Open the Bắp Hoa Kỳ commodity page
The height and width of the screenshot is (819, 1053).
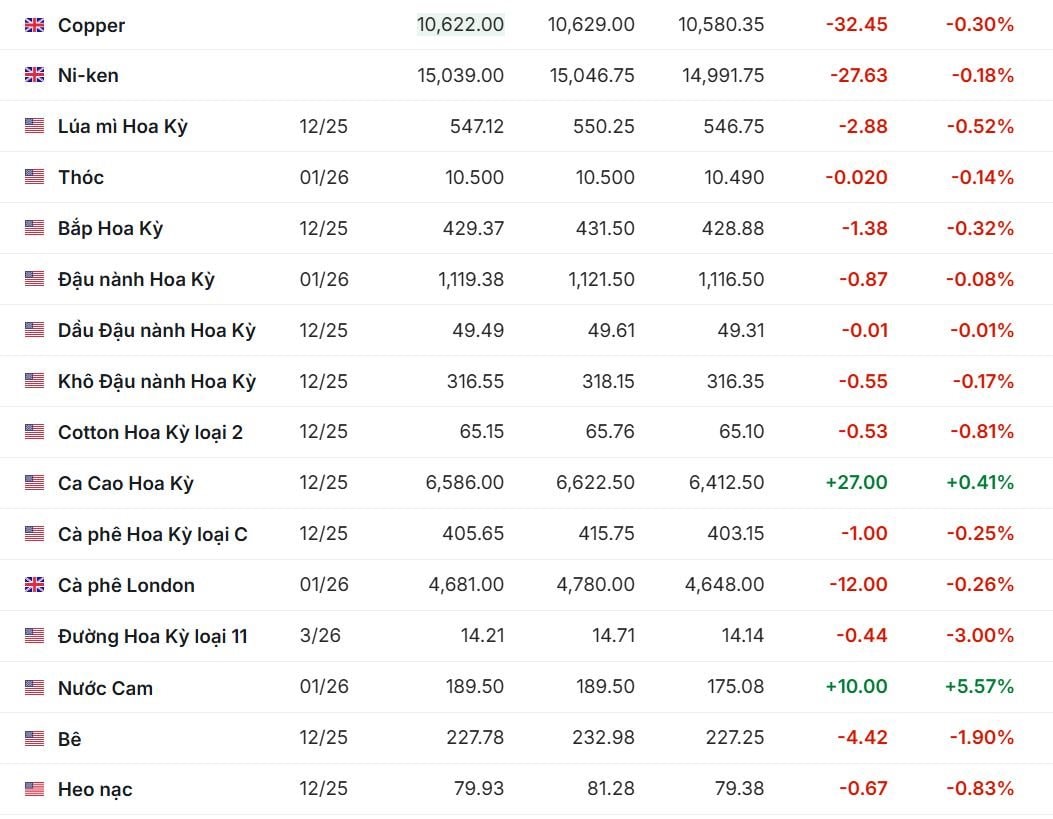[x=110, y=228]
